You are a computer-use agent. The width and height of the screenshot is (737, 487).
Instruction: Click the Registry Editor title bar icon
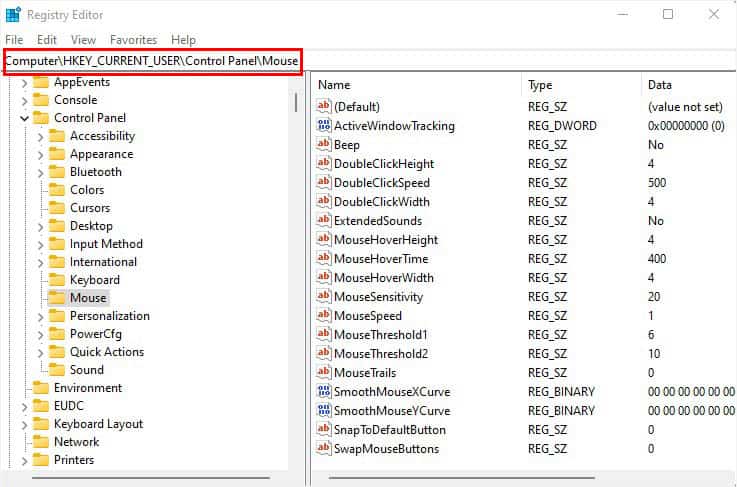point(13,15)
